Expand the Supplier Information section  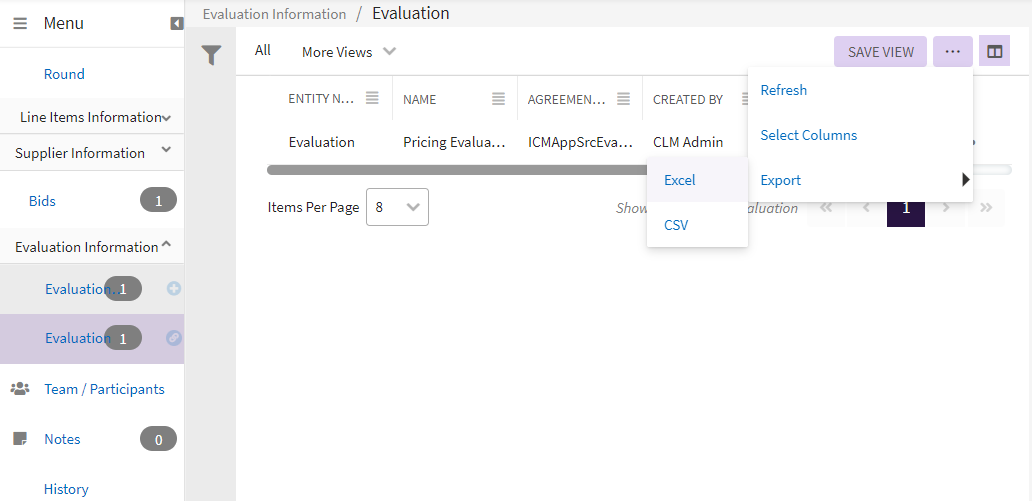click(x=166, y=151)
